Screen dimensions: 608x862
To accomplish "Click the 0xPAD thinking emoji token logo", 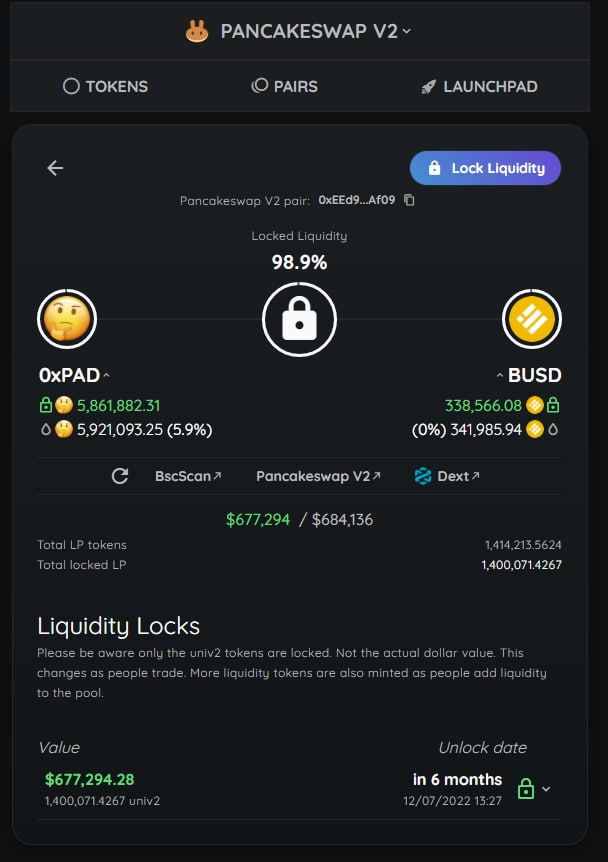I will [67, 319].
